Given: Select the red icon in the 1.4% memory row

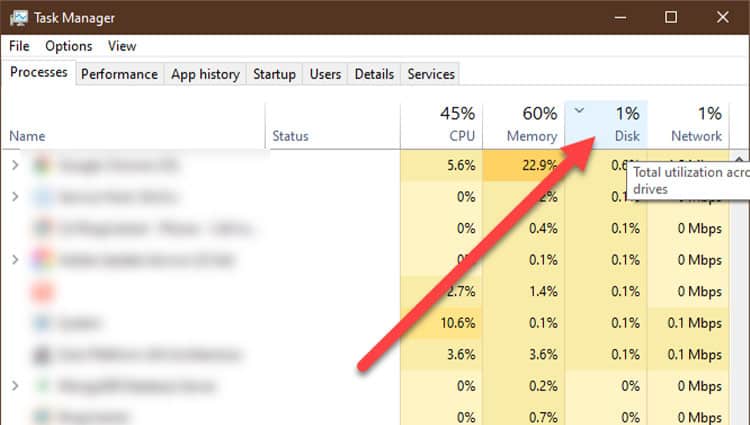Looking at the screenshot, I should coord(43,291).
